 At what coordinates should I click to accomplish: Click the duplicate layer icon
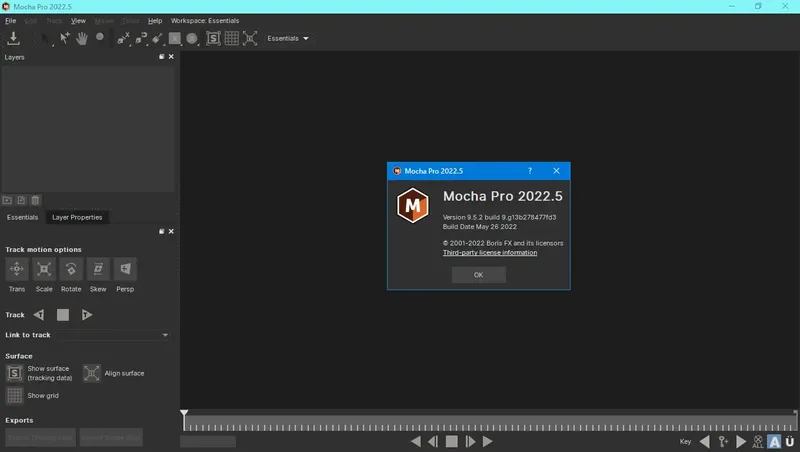21,200
